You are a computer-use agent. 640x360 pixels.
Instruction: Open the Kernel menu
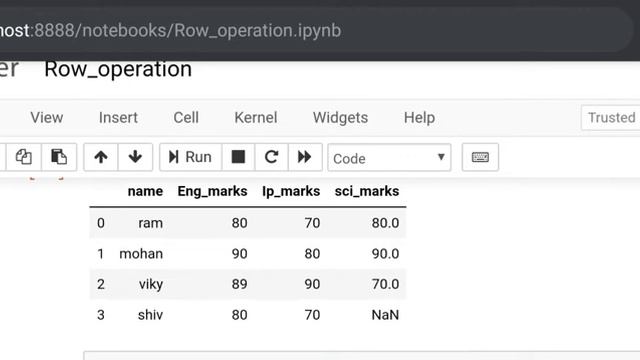pos(256,118)
